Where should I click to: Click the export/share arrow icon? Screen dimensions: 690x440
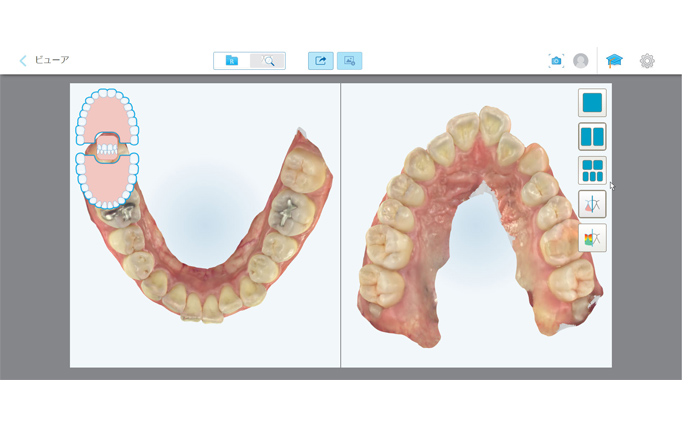(x=321, y=61)
